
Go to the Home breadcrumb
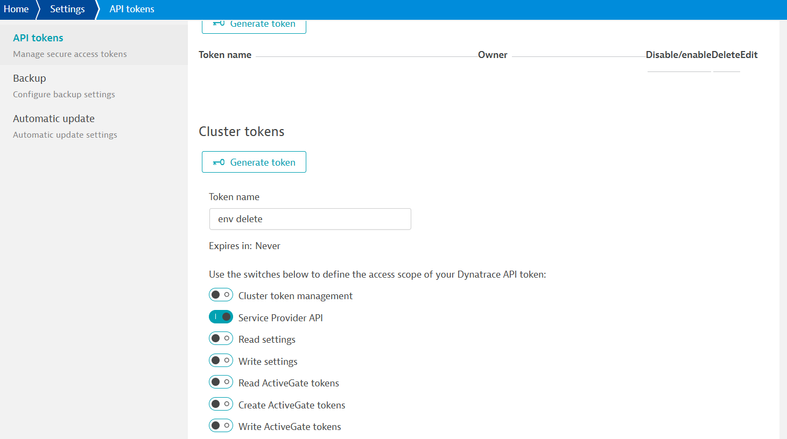16,9
